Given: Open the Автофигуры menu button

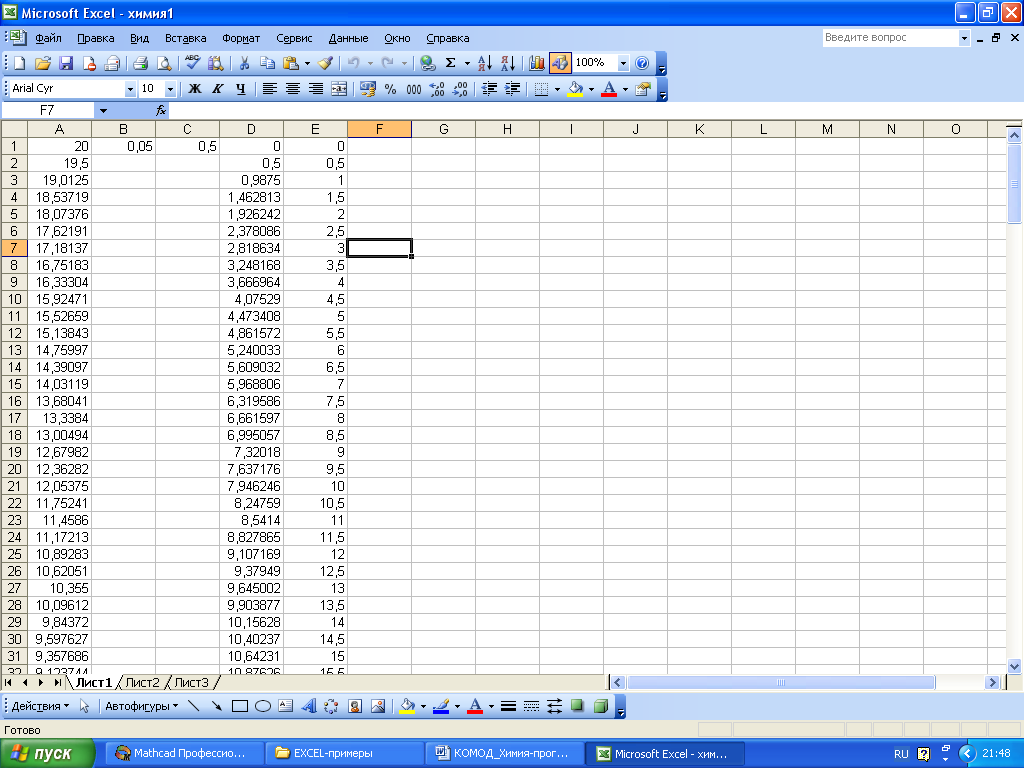Looking at the screenshot, I should [x=141, y=706].
